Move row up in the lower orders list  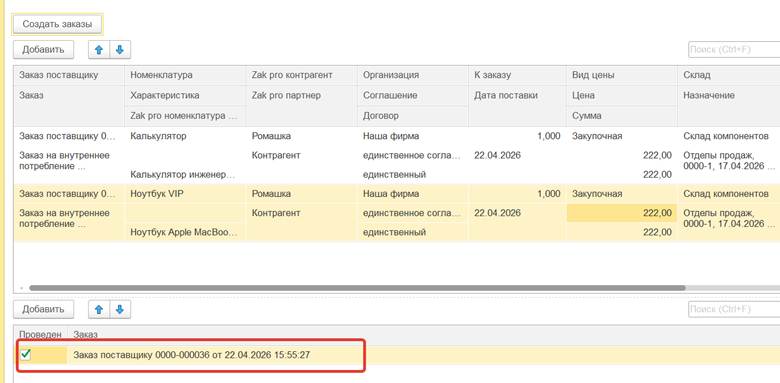point(99,309)
